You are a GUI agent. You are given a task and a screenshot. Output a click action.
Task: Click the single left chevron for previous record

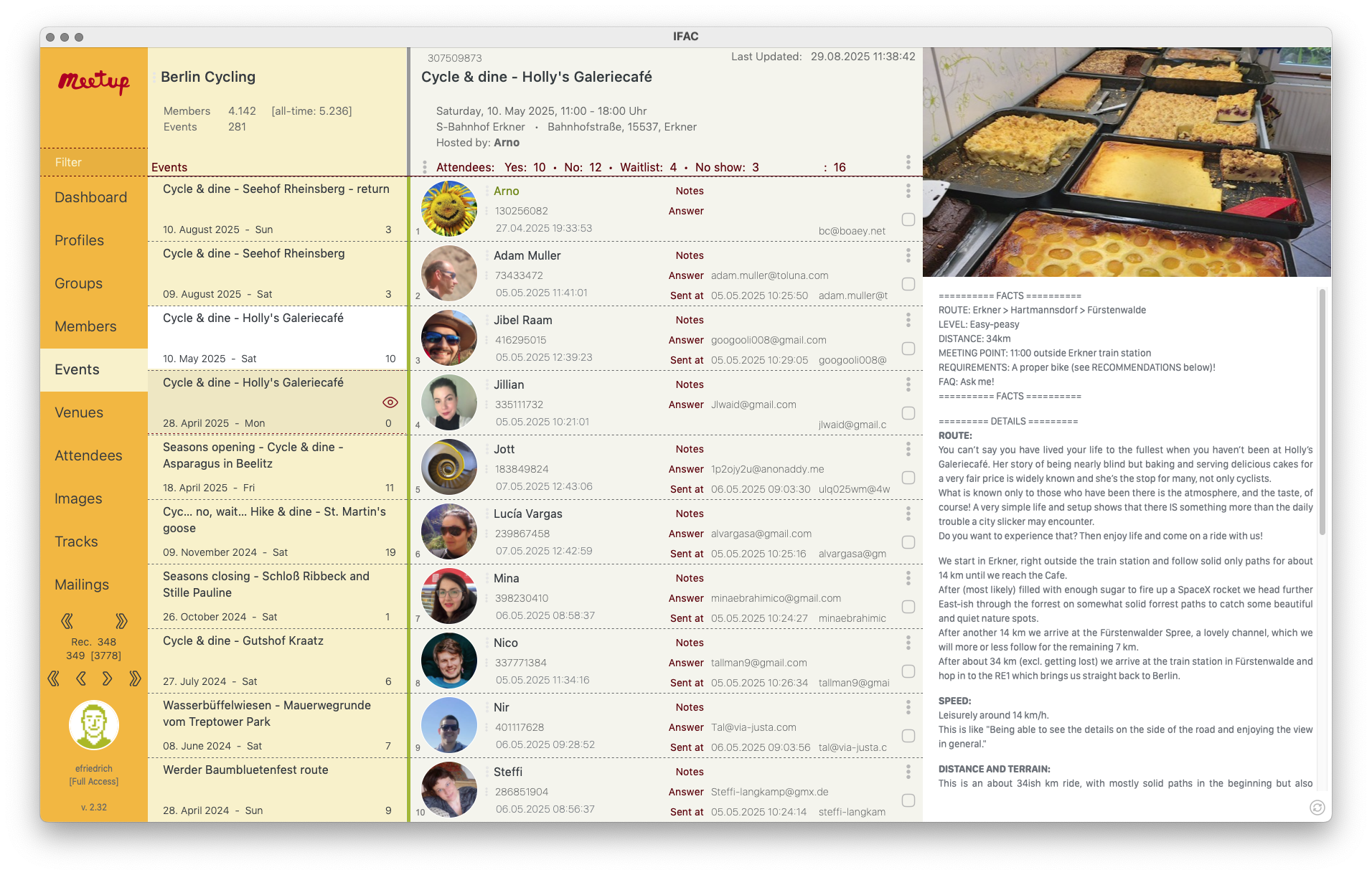click(80, 678)
